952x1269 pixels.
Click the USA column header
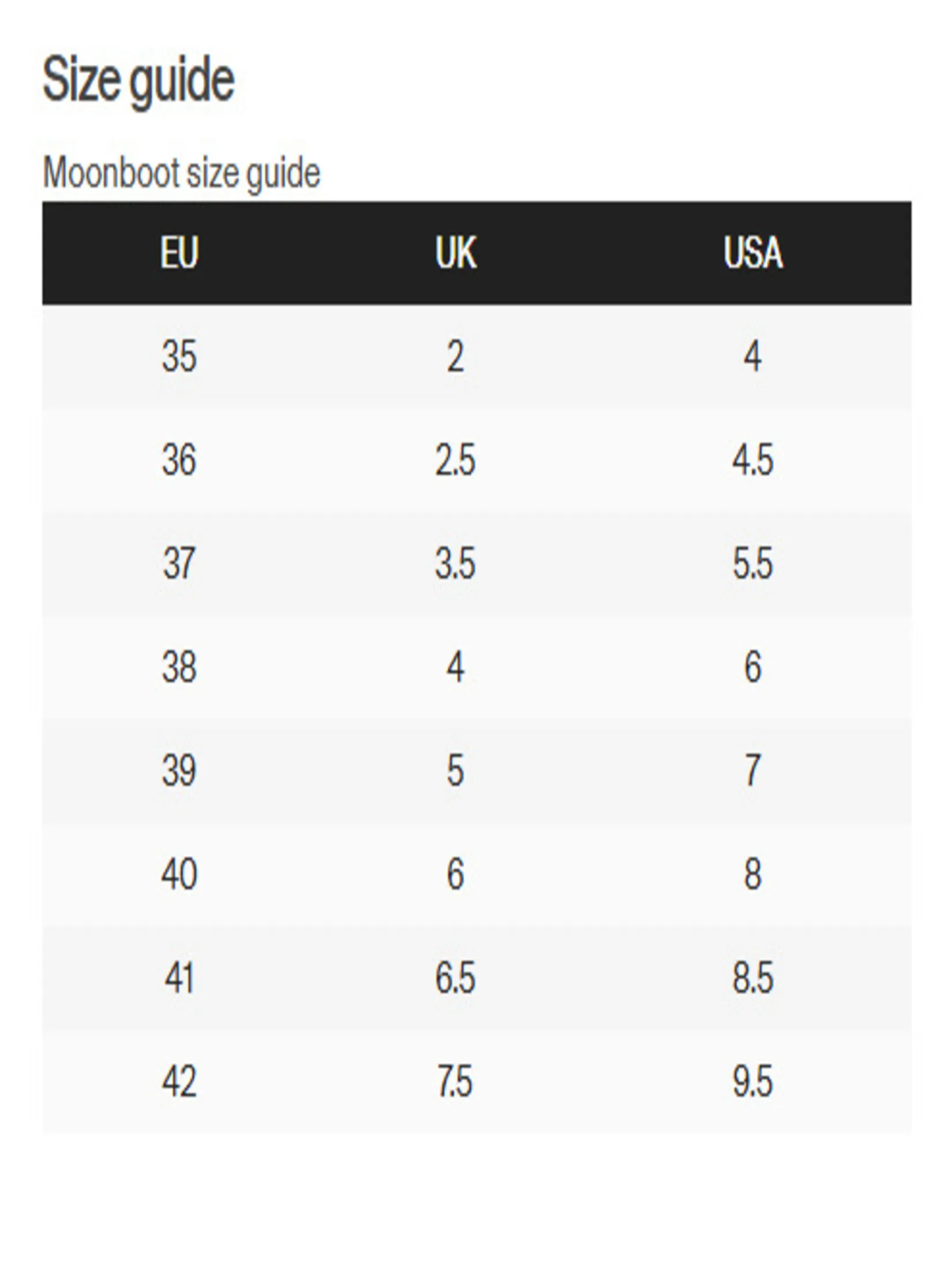tap(753, 253)
